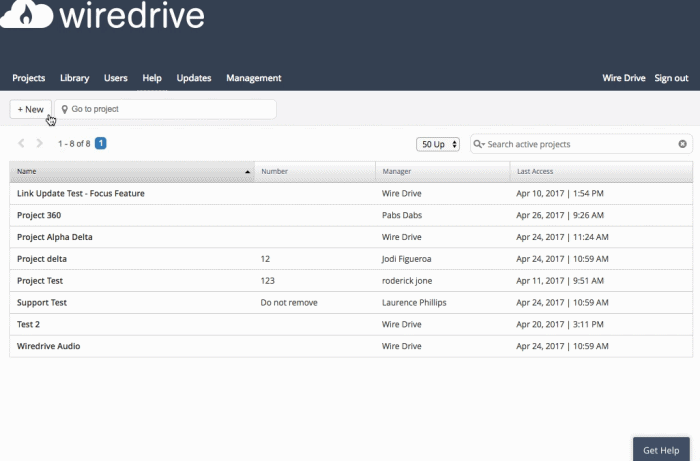The image size is (700, 461).
Task: Open the Library menu
Action: pos(75,78)
